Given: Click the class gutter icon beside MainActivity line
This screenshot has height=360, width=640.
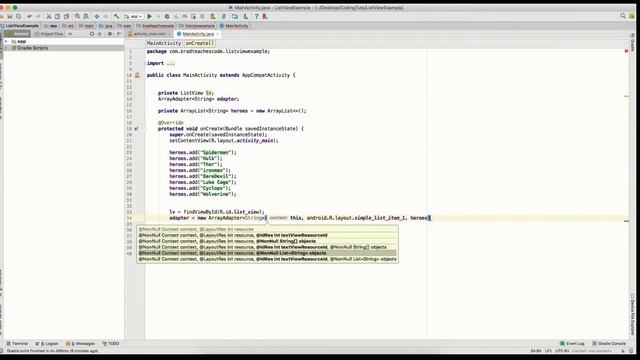Looking at the screenshot, I should 137,75.
